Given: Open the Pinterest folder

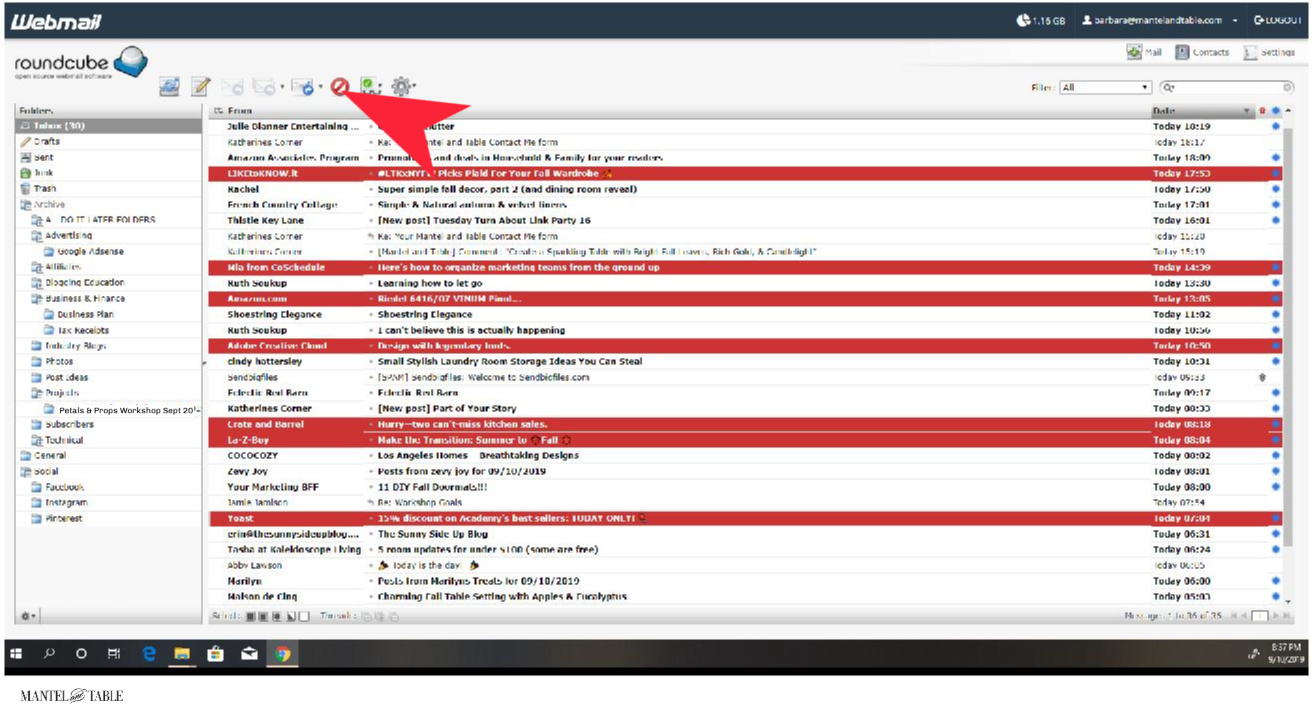Looking at the screenshot, I should pos(108,519).
